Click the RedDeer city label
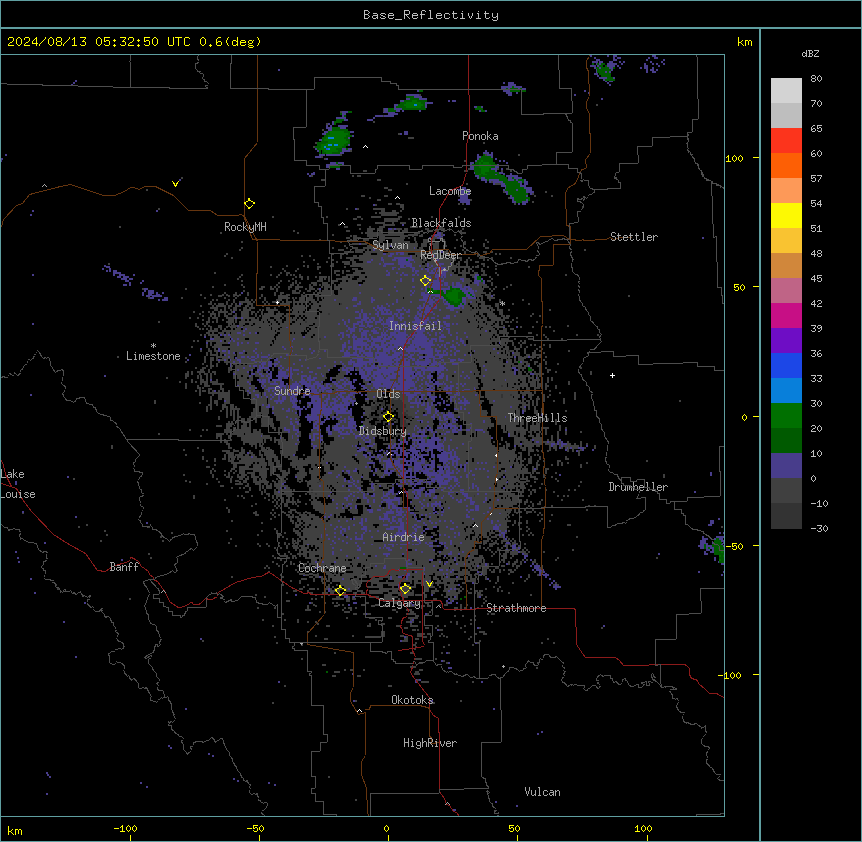This screenshot has height=842, width=862. pos(441,255)
